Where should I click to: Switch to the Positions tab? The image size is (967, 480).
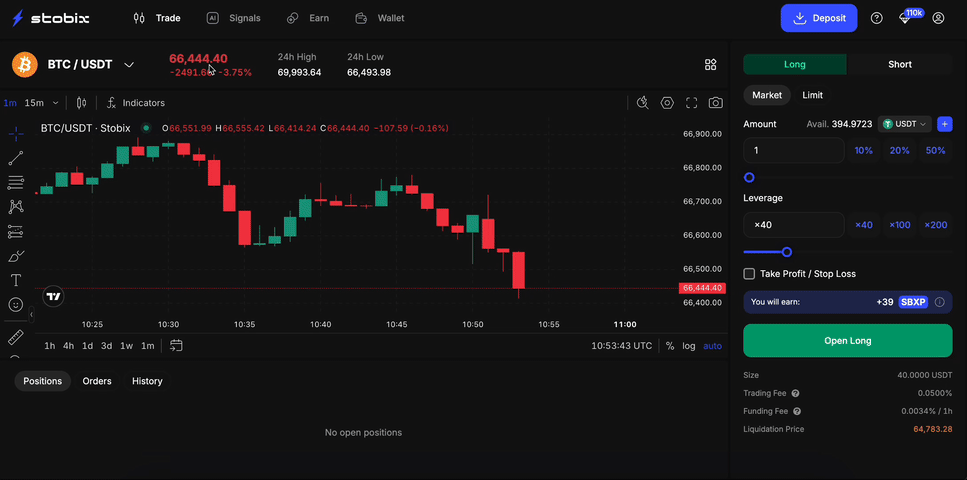point(43,381)
